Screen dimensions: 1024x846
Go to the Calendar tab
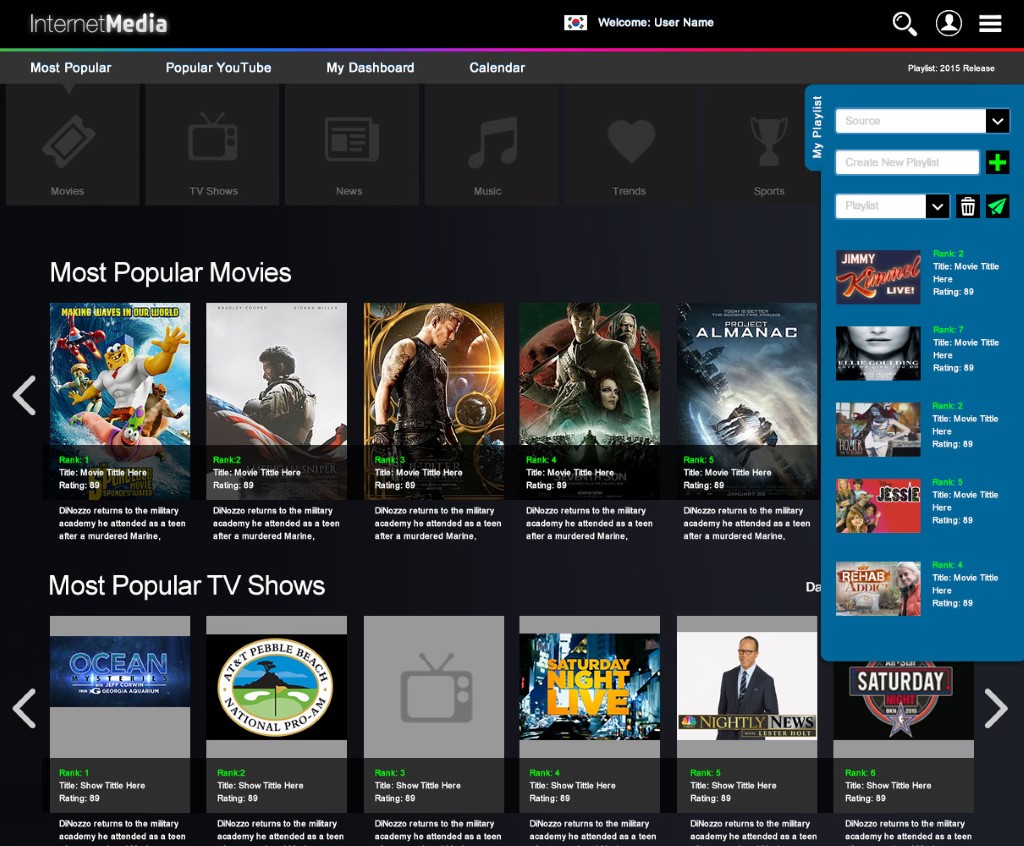[497, 68]
